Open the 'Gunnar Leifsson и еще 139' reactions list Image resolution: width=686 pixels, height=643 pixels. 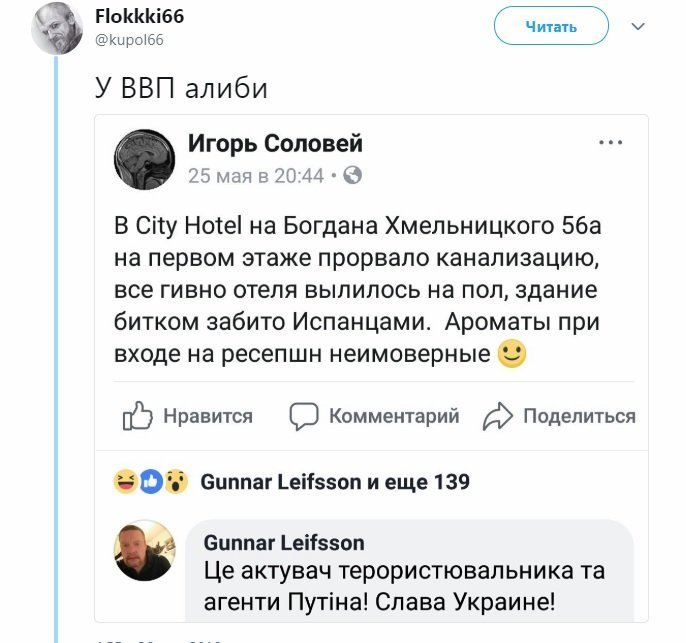335,482
